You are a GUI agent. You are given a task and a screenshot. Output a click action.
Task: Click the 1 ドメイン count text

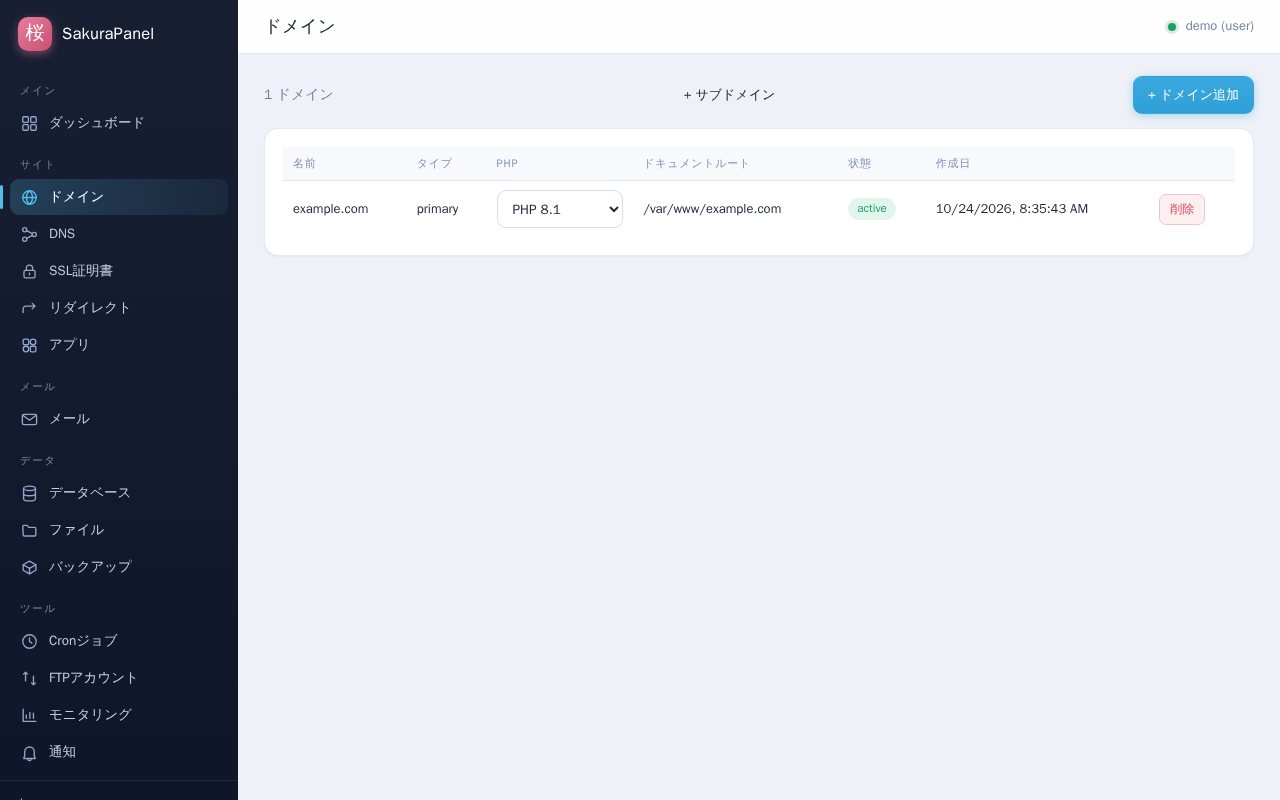[299, 95]
